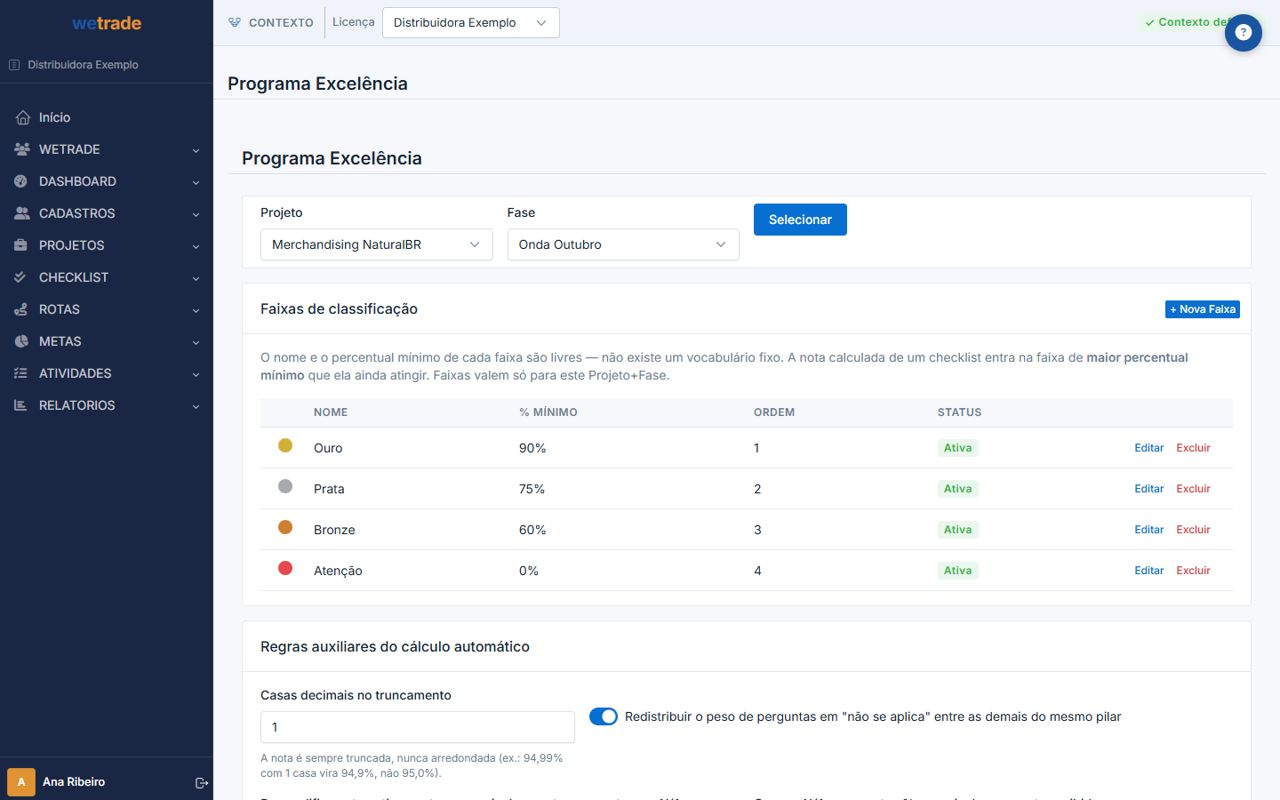This screenshot has width=1280, height=800.
Task: Click the DASHBOARD gauge icon
Action: [21, 181]
